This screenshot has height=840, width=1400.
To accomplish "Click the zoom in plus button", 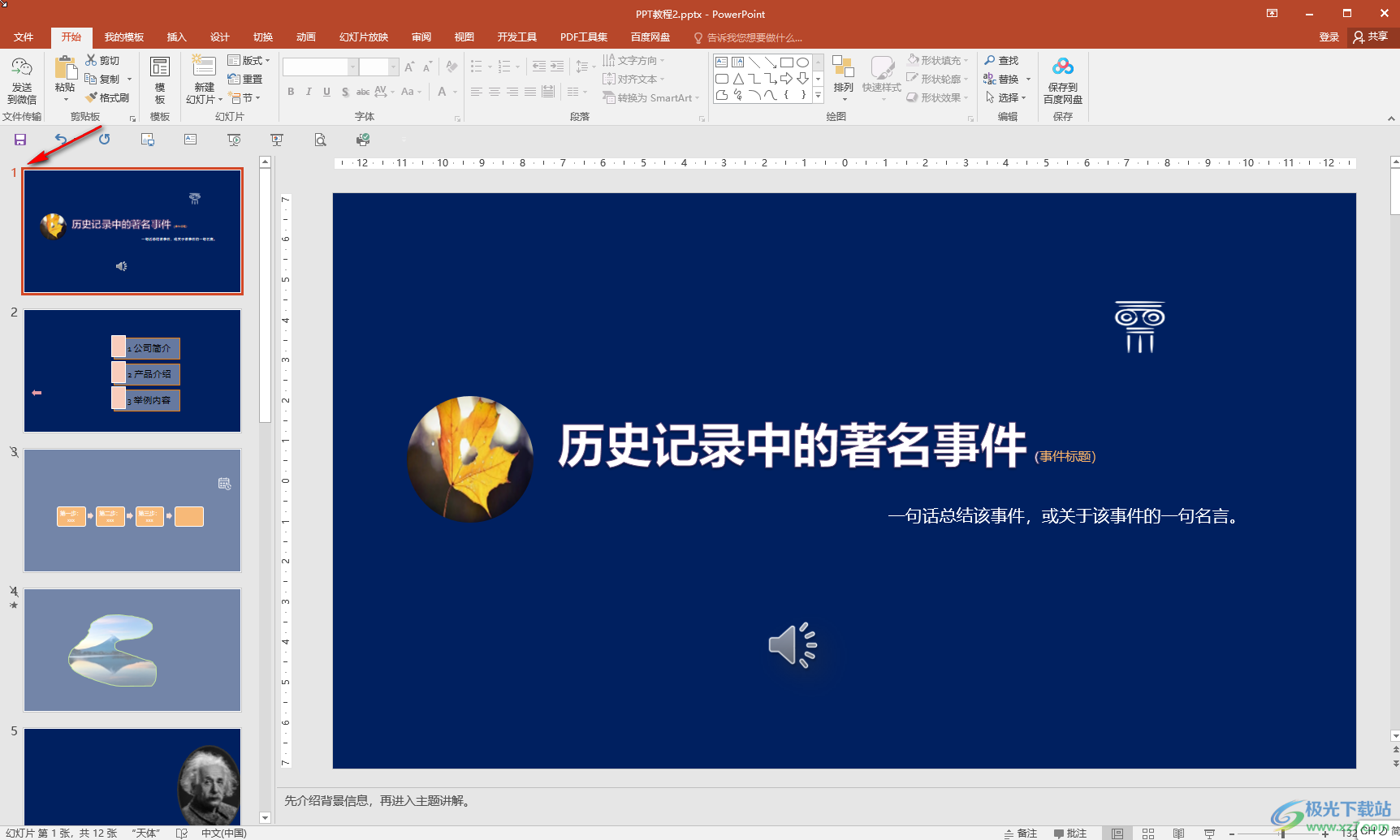I will point(1325,834).
